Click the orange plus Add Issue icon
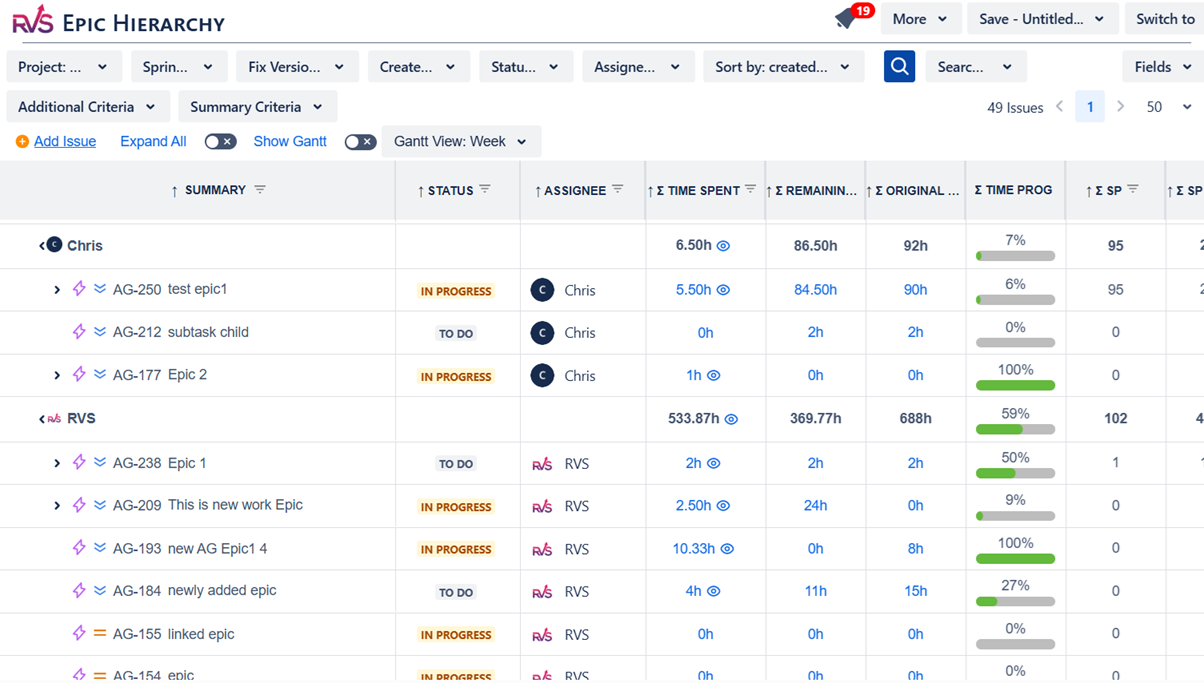The width and height of the screenshot is (1204, 684). [x=22, y=142]
